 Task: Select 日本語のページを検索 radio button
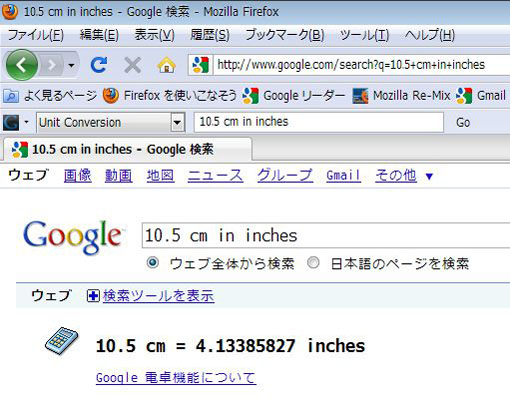pos(313,263)
